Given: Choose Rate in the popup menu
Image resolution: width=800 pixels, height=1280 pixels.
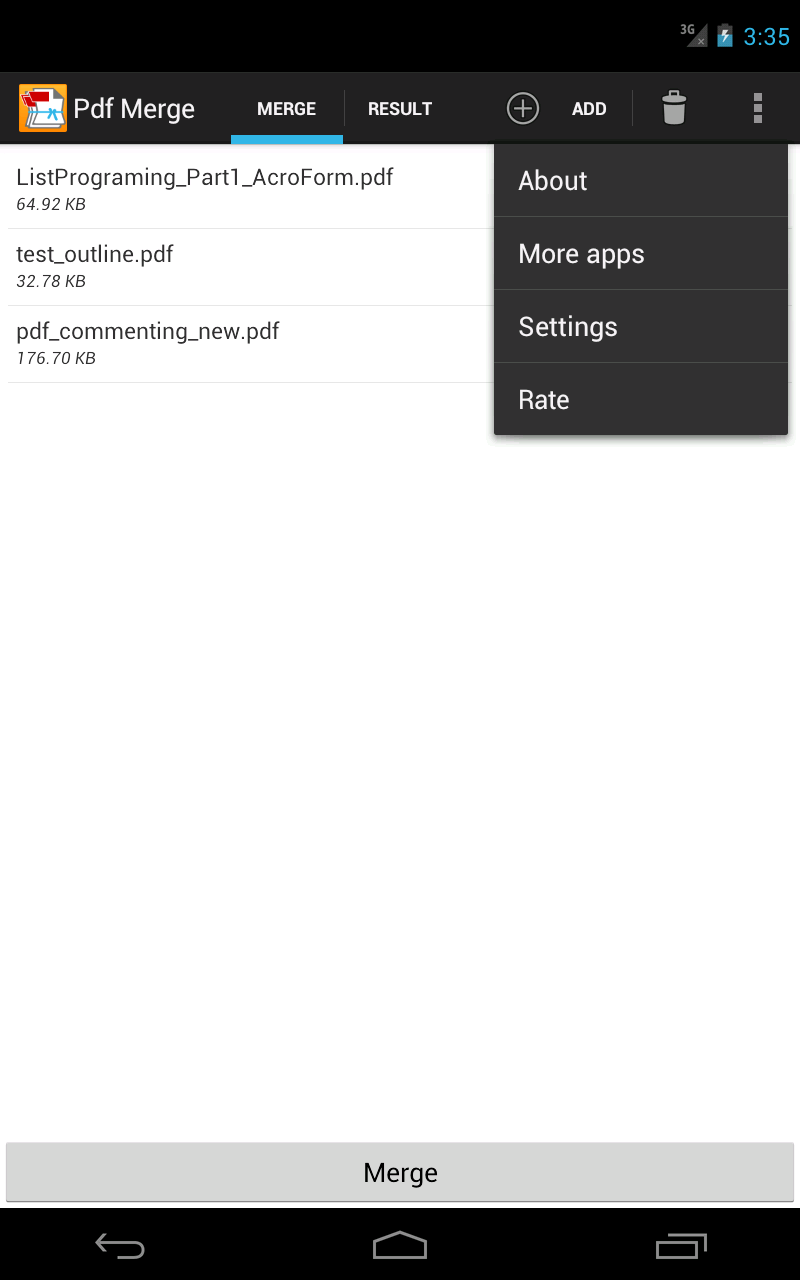Looking at the screenshot, I should (543, 399).
